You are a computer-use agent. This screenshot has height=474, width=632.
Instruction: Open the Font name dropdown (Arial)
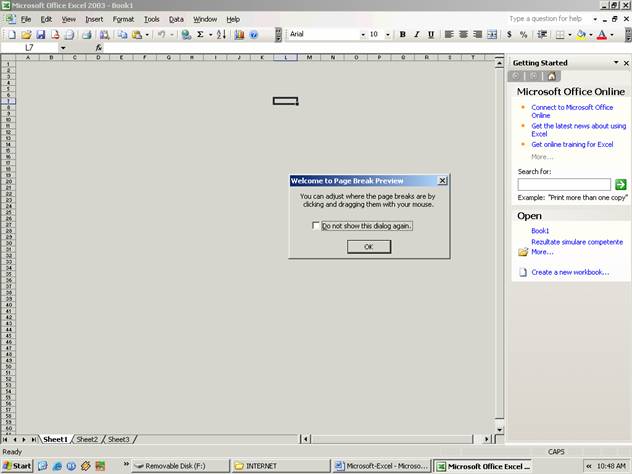[x=363, y=35]
